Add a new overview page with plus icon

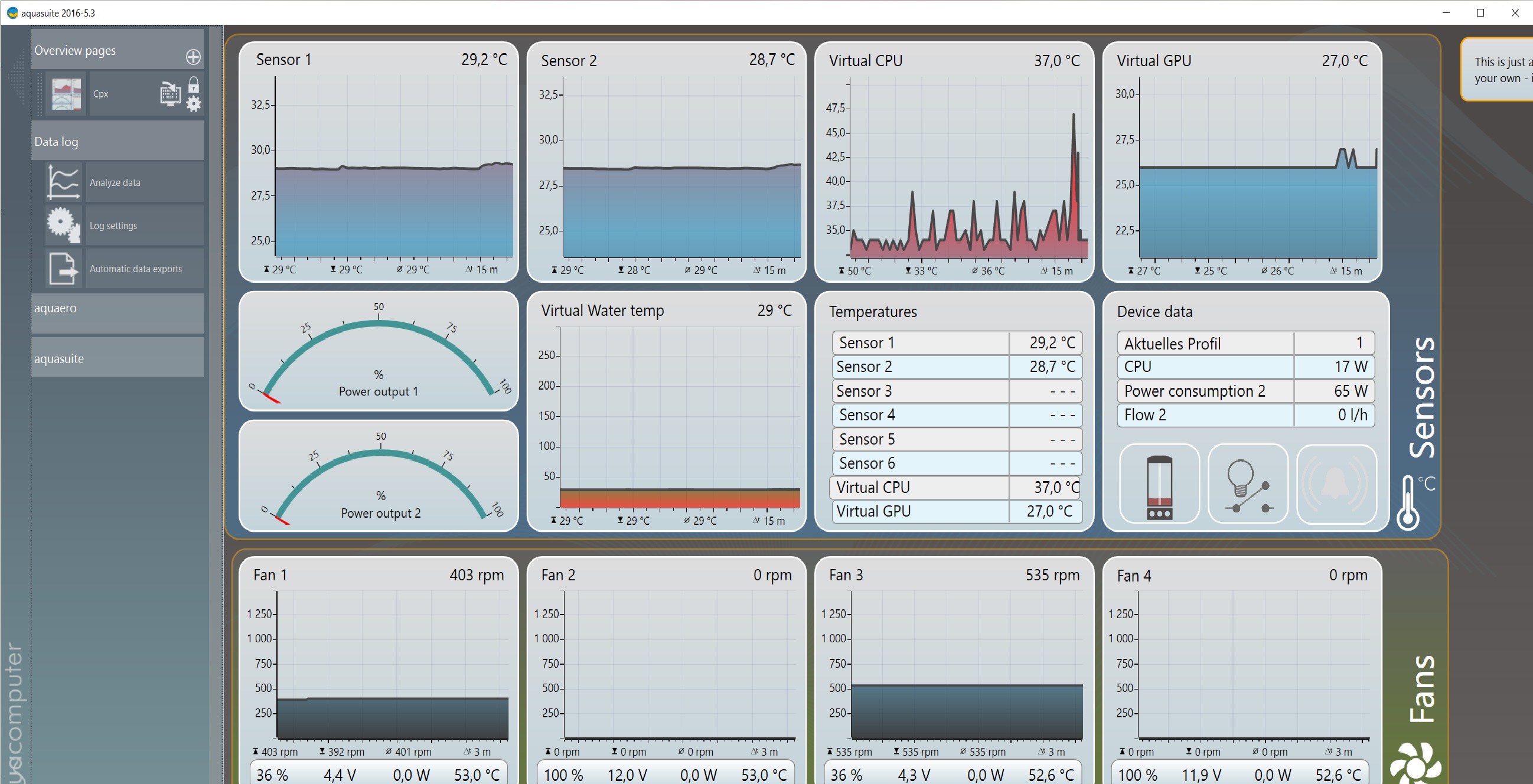(x=193, y=57)
